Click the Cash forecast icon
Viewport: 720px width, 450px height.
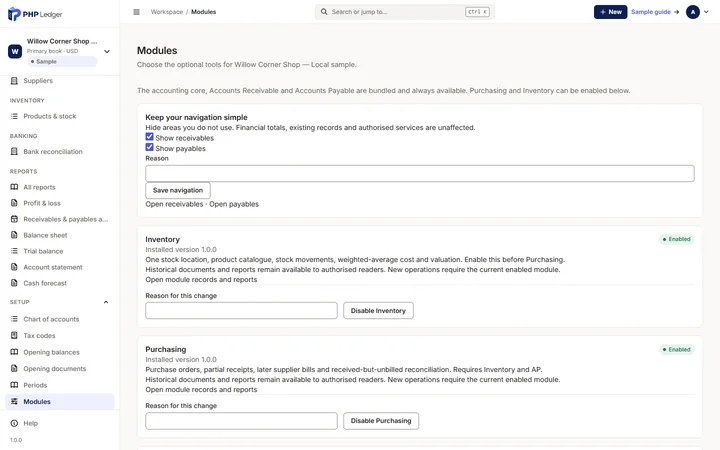(x=14, y=283)
